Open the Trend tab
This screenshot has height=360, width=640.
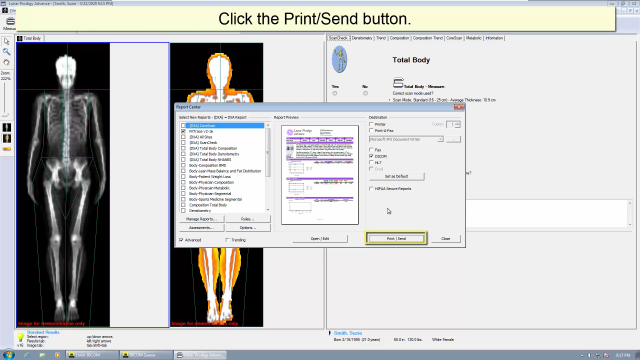coord(381,38)
